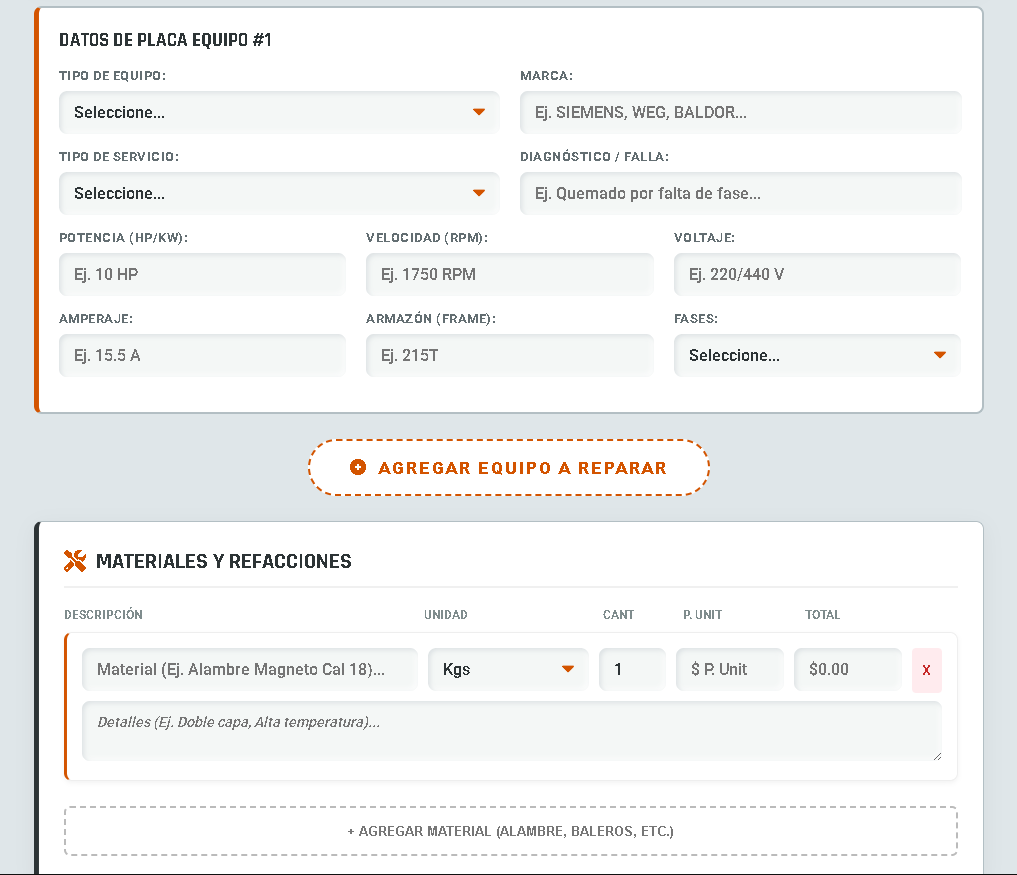Remove the material row with red X
The width and height of the screenshot is (1017, 875).
click(x=926, y=670)
